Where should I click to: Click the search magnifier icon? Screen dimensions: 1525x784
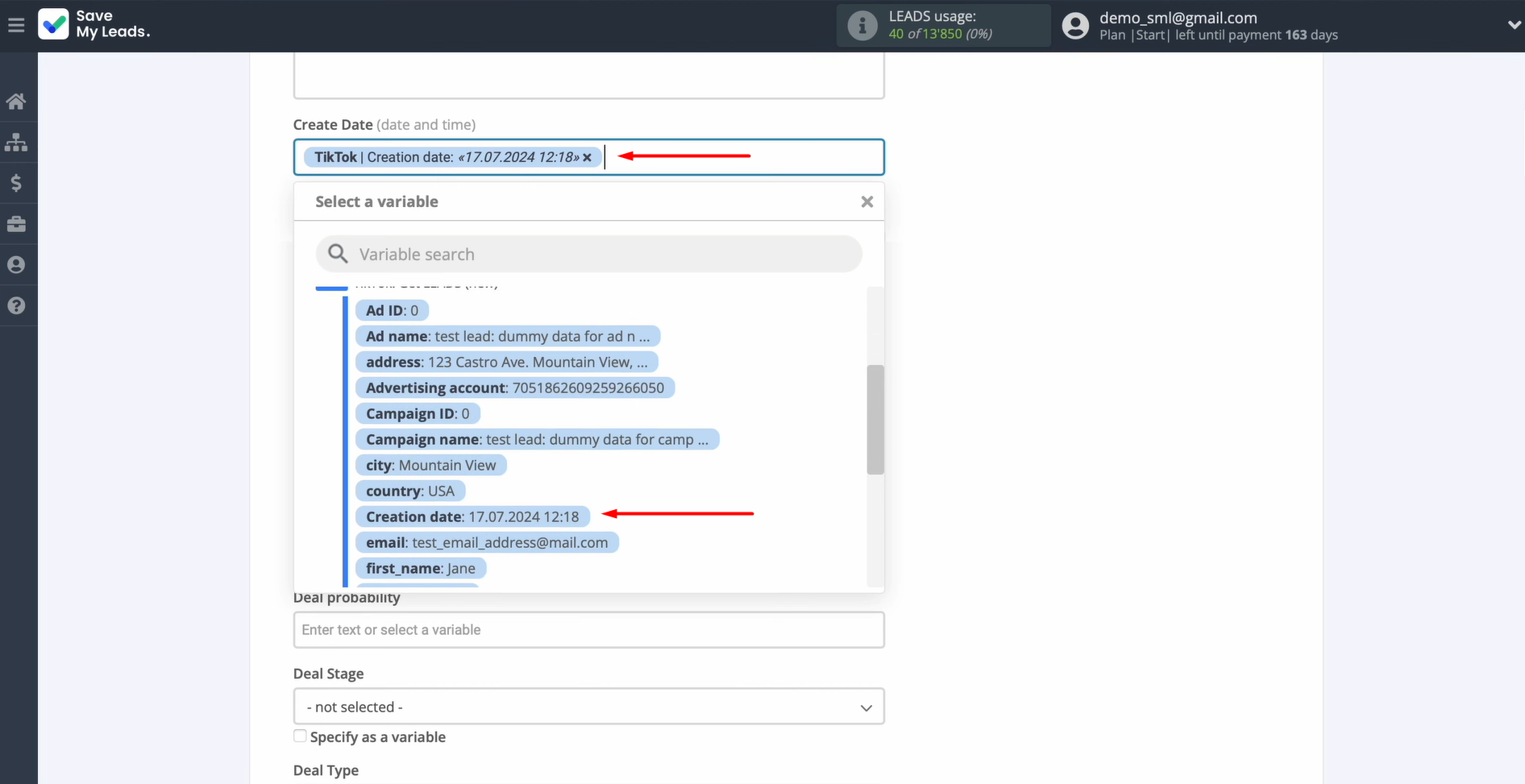click(x=338, y=254)
